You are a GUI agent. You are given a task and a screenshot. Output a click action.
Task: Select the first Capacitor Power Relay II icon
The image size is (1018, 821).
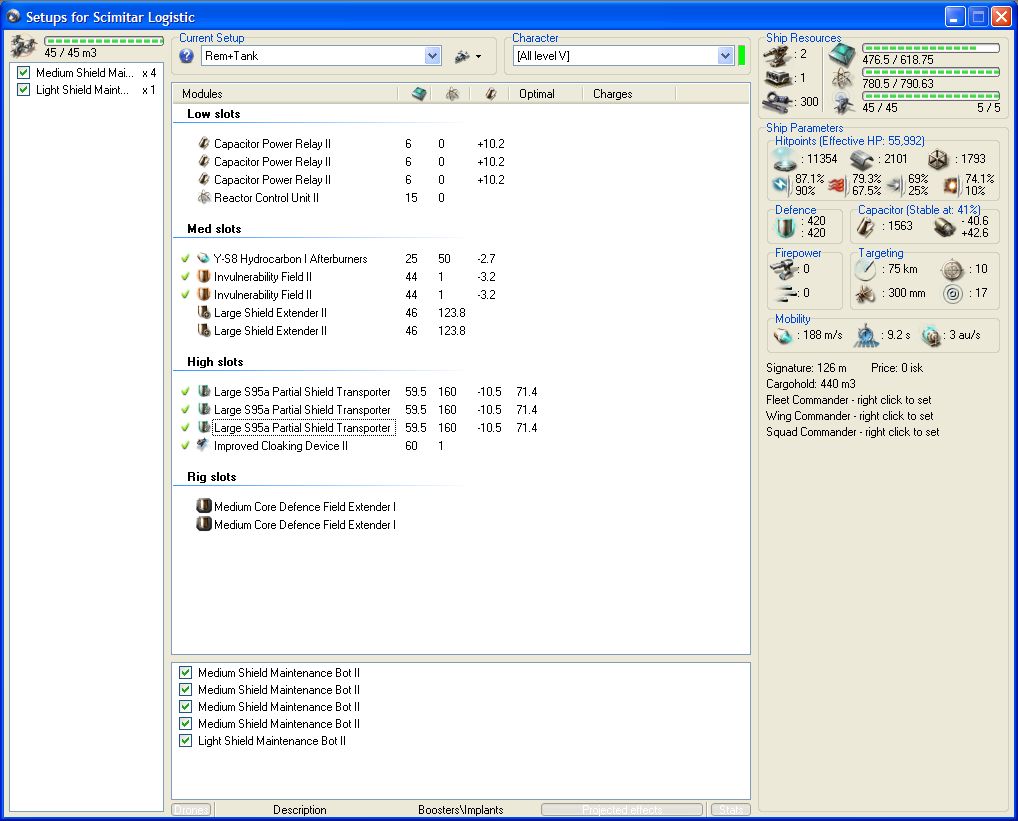click(x=204, y=143)
